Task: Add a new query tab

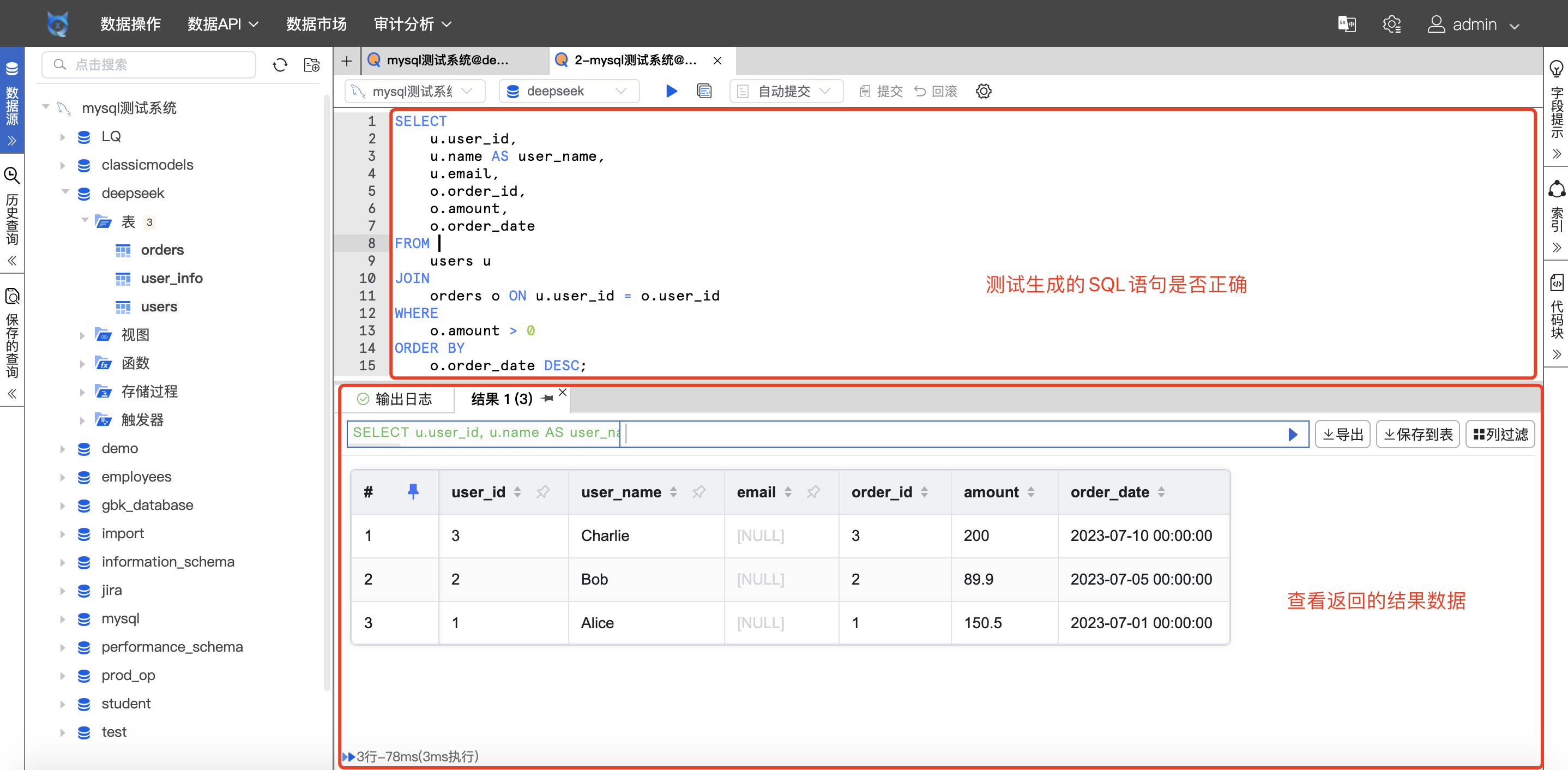Action: 347,61
